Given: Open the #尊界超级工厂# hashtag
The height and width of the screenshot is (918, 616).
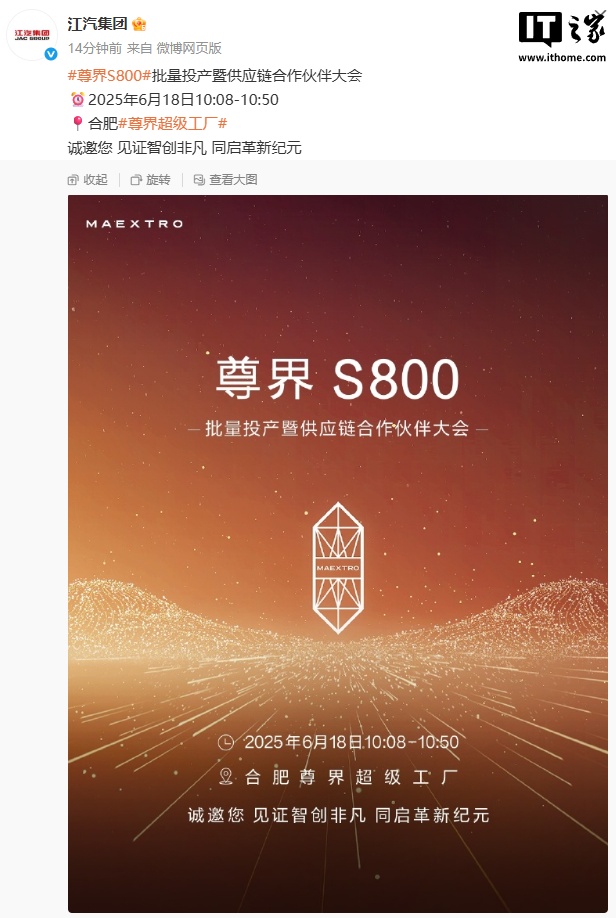Looking at the screenshot, I should pyautogui.click(x=172, y=123).
